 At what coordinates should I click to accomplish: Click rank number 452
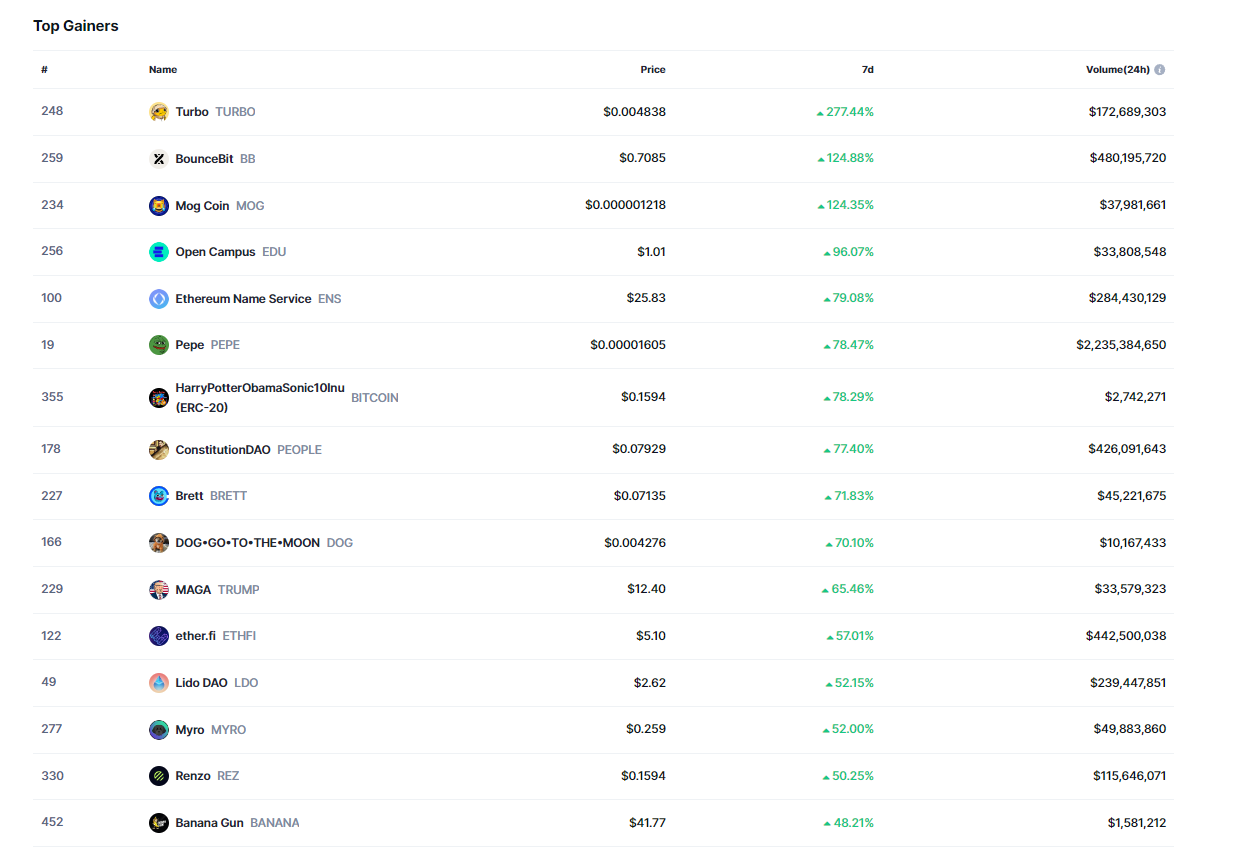coord(52,822)
